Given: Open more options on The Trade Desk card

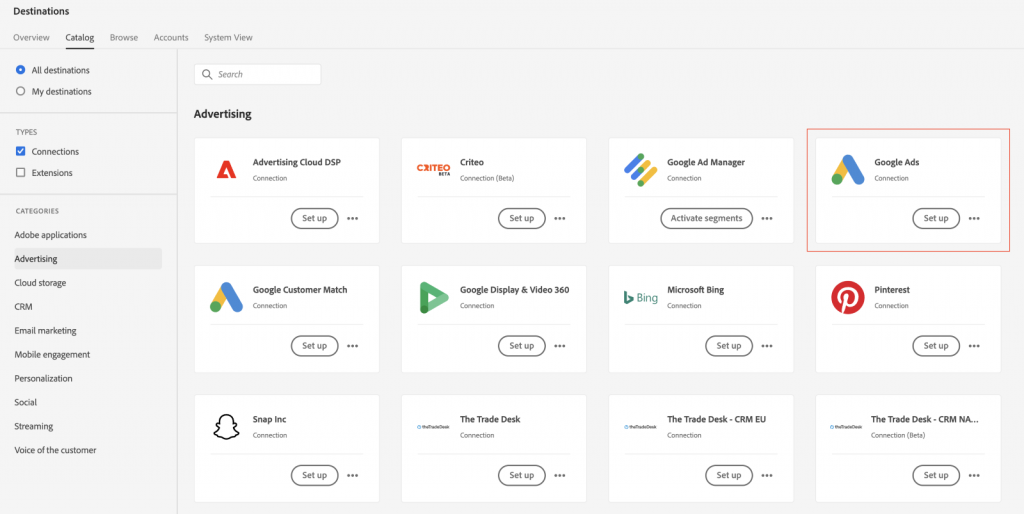Looking at the screenshot, I should pyautogui.click(x=560, y=475).
